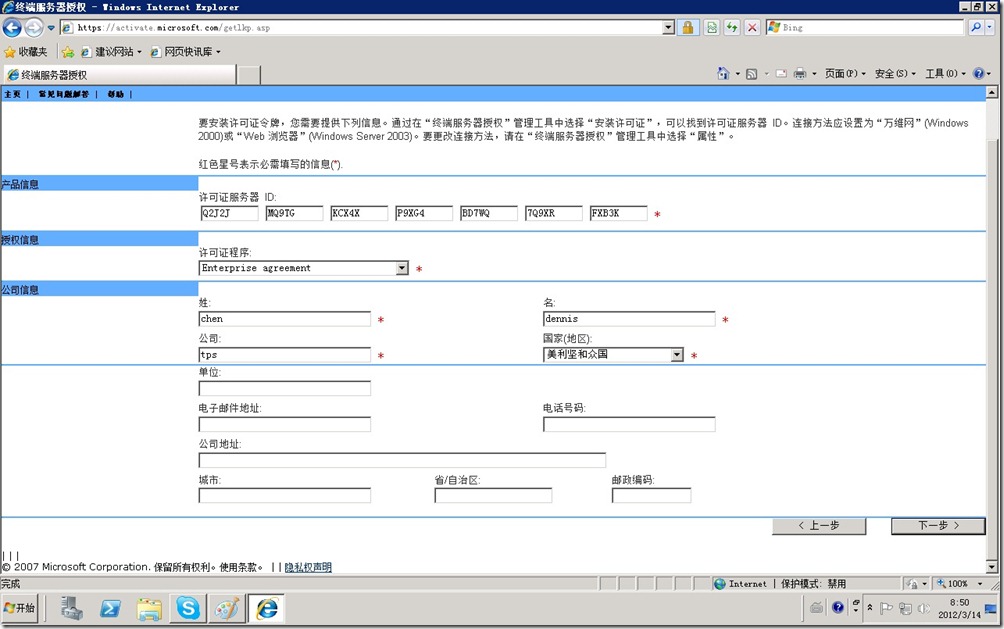Click license server ID field containing BD7WQ

(x=489, y=213)
